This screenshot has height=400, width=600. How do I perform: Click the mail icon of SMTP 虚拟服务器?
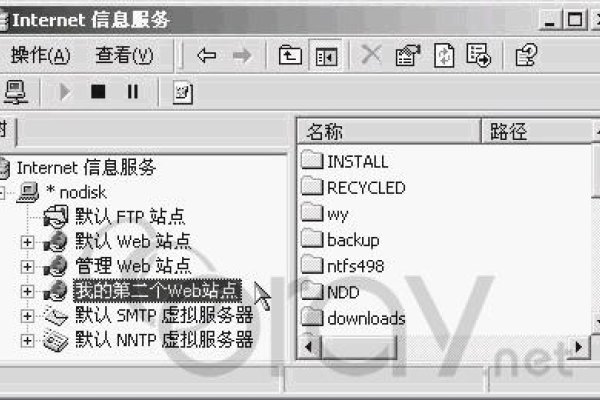click(x=56, y=316)
